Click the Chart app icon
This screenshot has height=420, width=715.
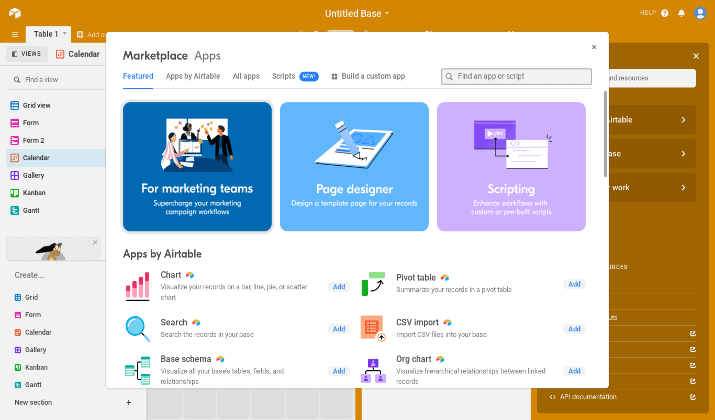pyautogui.click(x=137, y=286)
